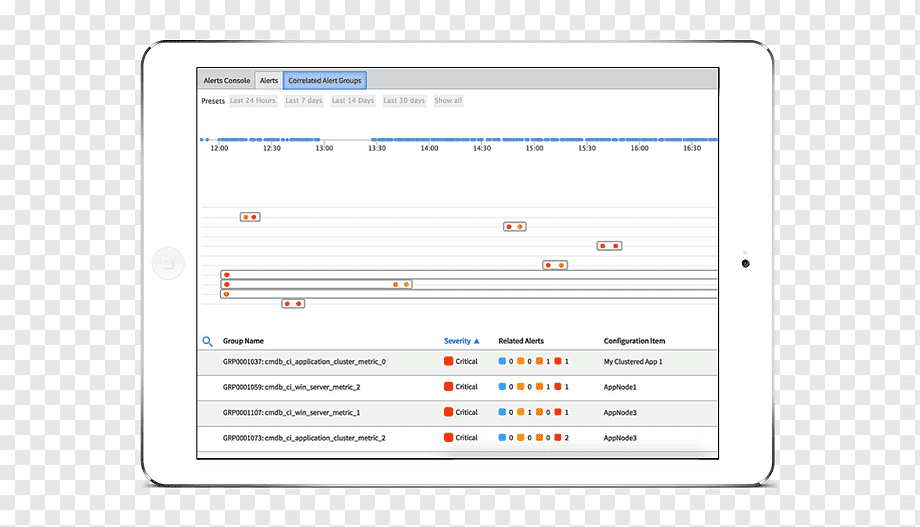The image size is (920, 527).
Task: Switch to the Alerts Console tab
Action: point(226,80)
